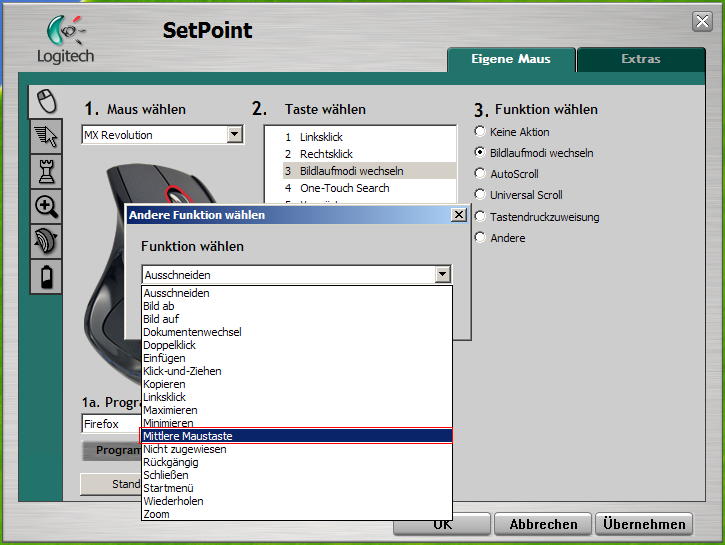This screenshot has height=545, width=725.
Task: Choose Minimieren from the list
Action: click(297, 423)
